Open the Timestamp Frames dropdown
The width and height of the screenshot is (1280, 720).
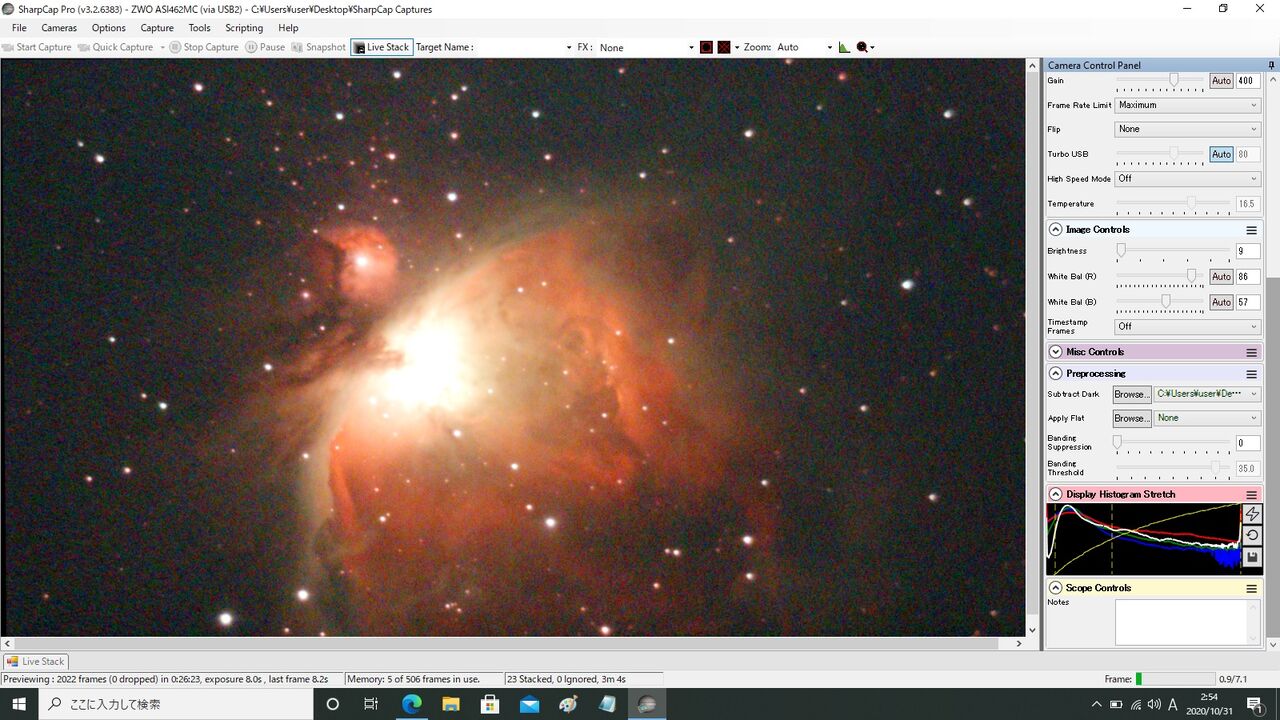point(1187,327)
